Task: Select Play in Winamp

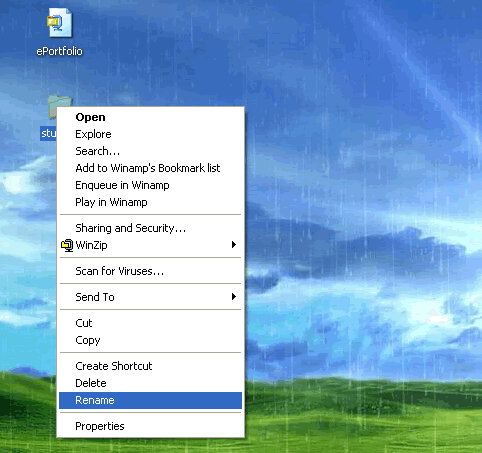Action: coord(150,202)
